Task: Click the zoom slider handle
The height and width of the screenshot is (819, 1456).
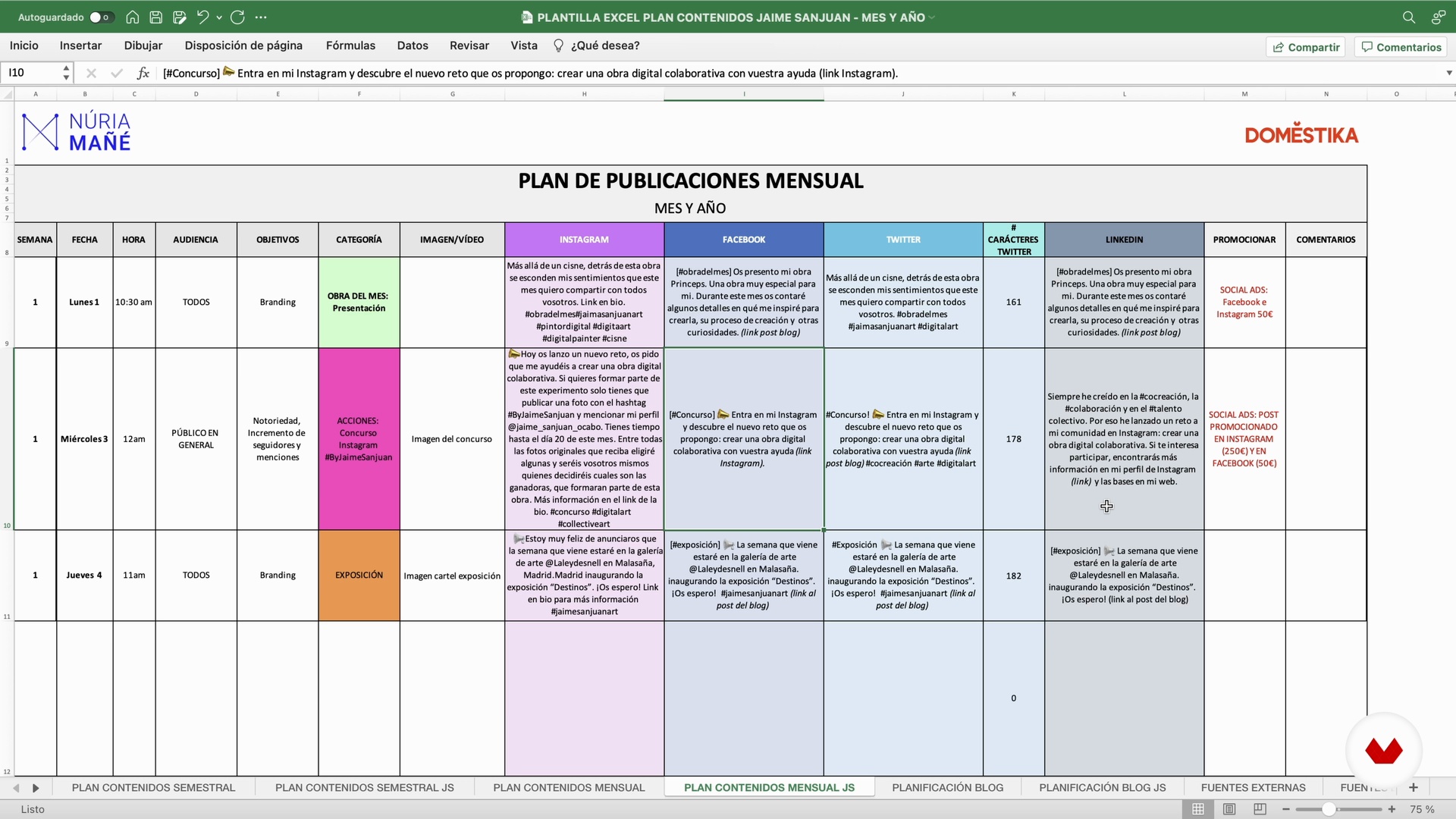Action: (x=1329, y=809)
